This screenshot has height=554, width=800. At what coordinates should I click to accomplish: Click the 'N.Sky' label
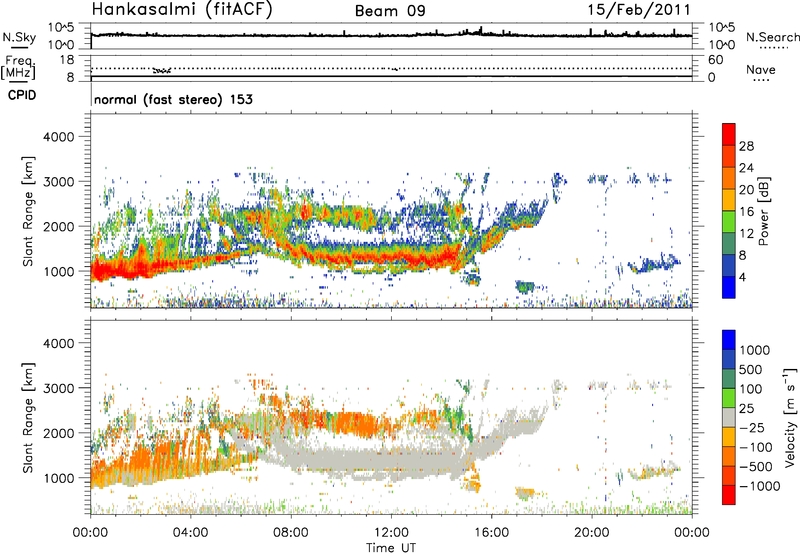coord(19,37)
